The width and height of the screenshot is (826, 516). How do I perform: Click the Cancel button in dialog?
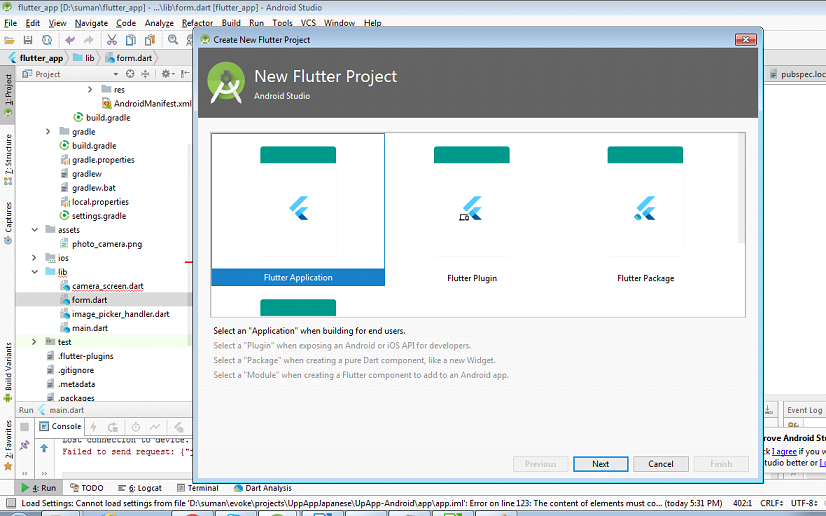pyautogui.click(x=661, y=464)
